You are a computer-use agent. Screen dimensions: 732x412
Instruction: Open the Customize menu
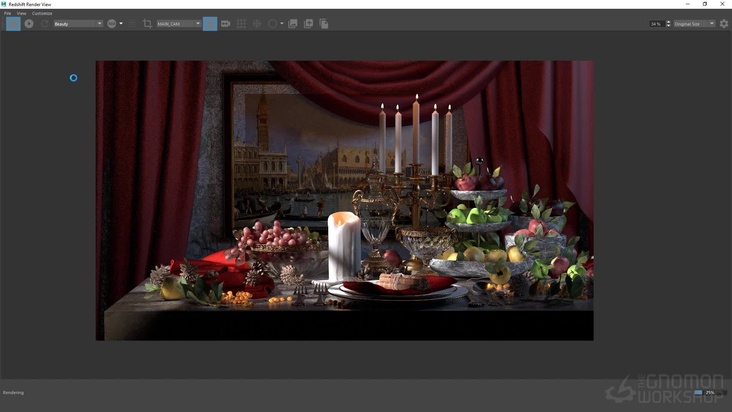click(42, 14)
